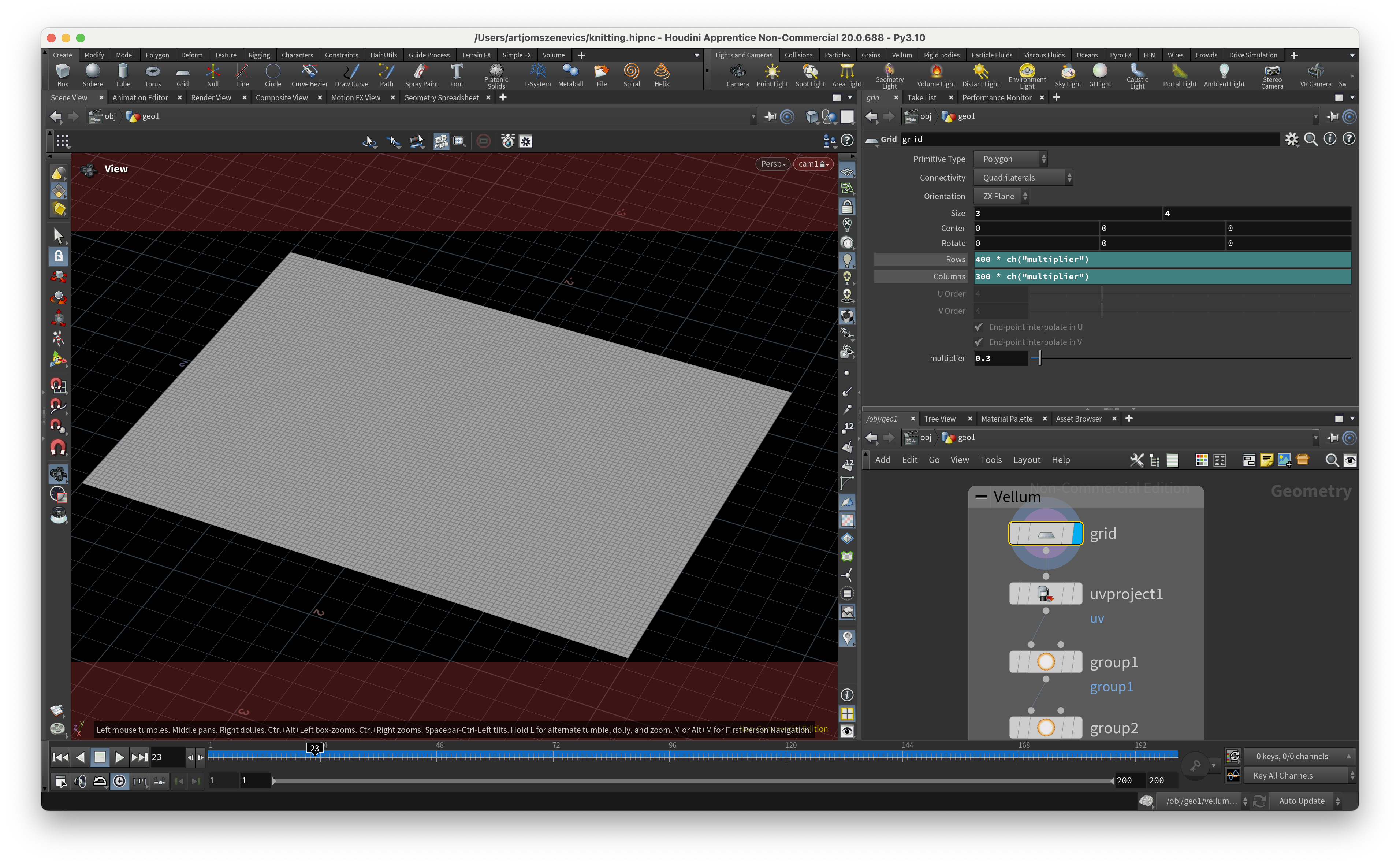Open the Orientation ZX Plane dropdown
The width and height of the screenshot is (1400, 865).
pyautogui.click(x=1001, y=196)
